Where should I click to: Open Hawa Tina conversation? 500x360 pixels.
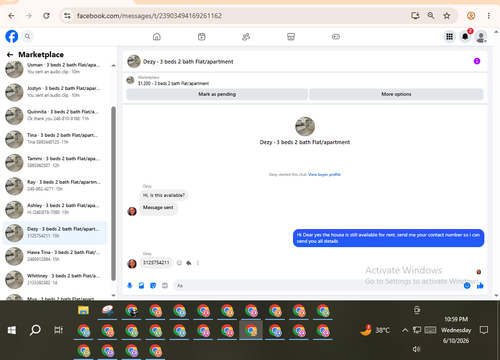point(55,256)
